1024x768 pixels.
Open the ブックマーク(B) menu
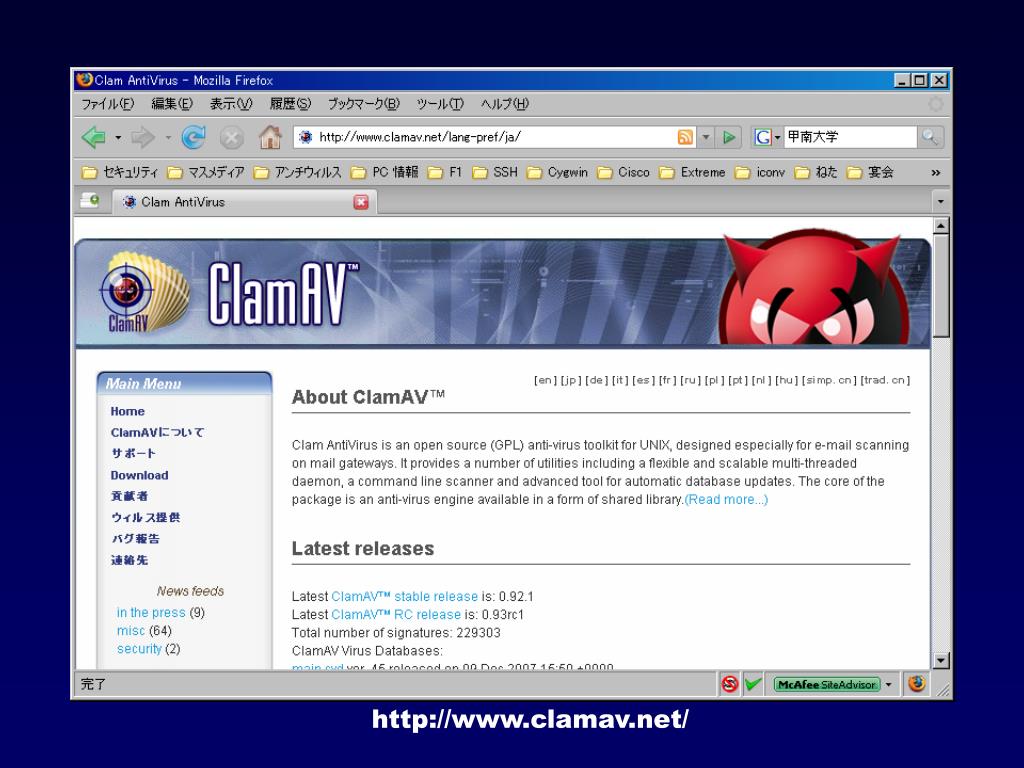tap(363, 104)
